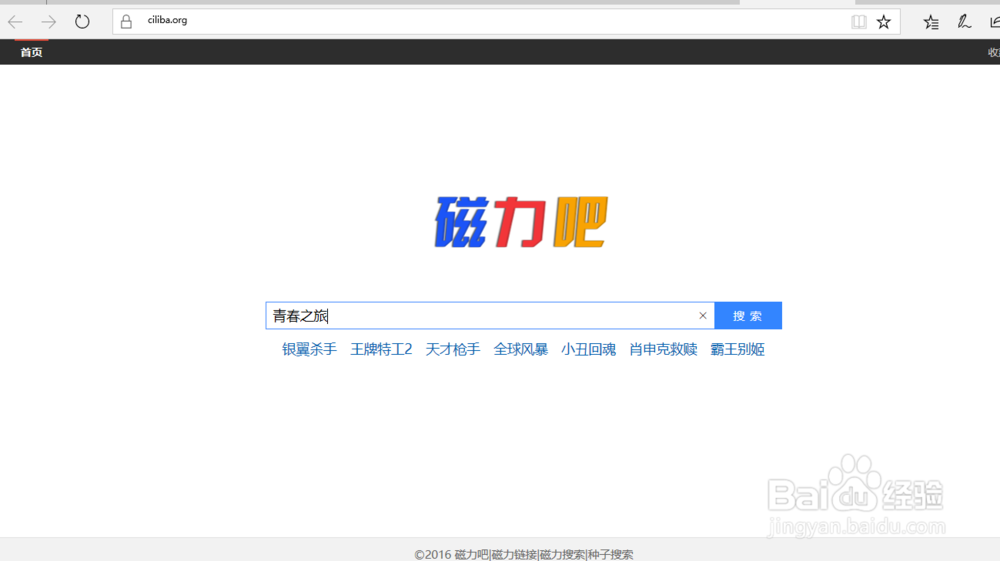The width and height of the screenshot is (1000, 561).
Task: Open the 银翼杀手 suggestion link
Action: 309,349
